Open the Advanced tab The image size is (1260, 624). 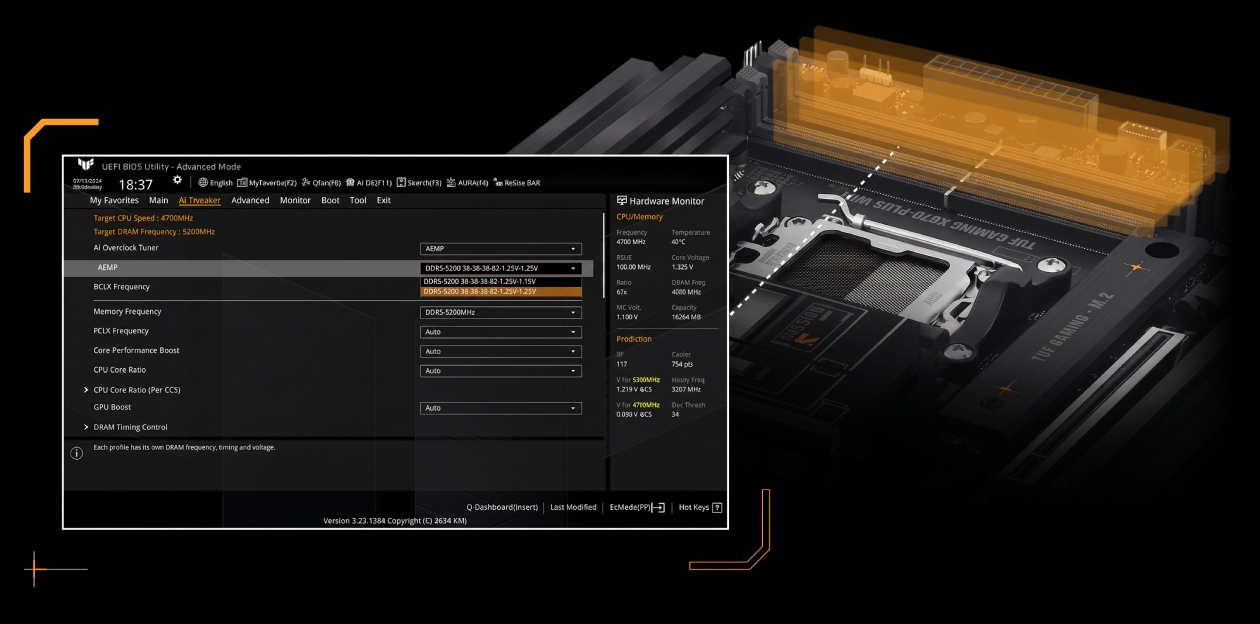[250, 200]
